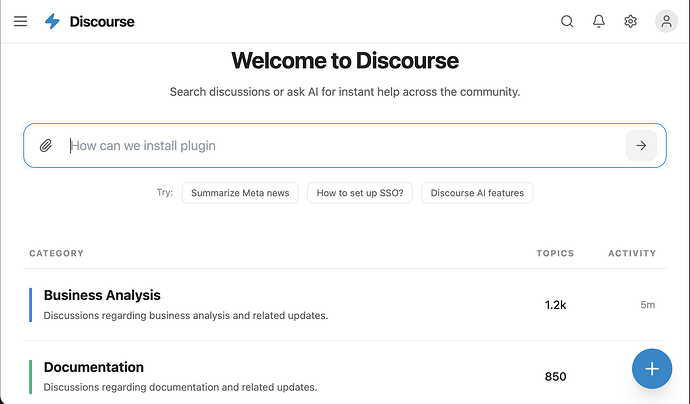Open the settings gear icon
Image resolution: width=690 pixels, height=404 pixels.
630,21
